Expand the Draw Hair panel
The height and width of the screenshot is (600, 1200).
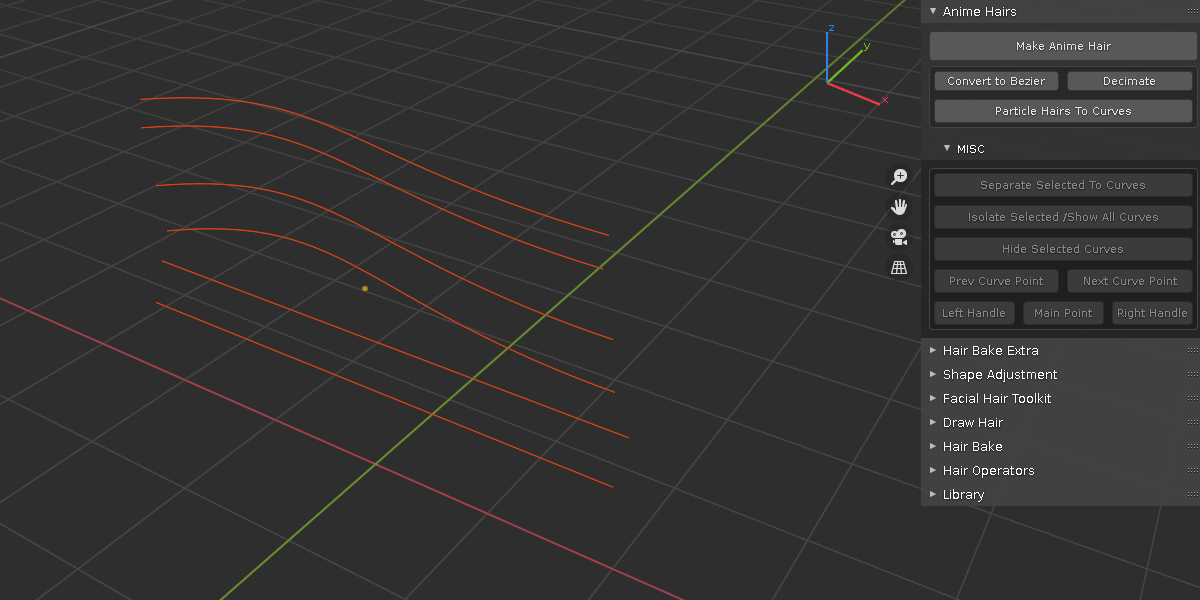tap(933, 422)
